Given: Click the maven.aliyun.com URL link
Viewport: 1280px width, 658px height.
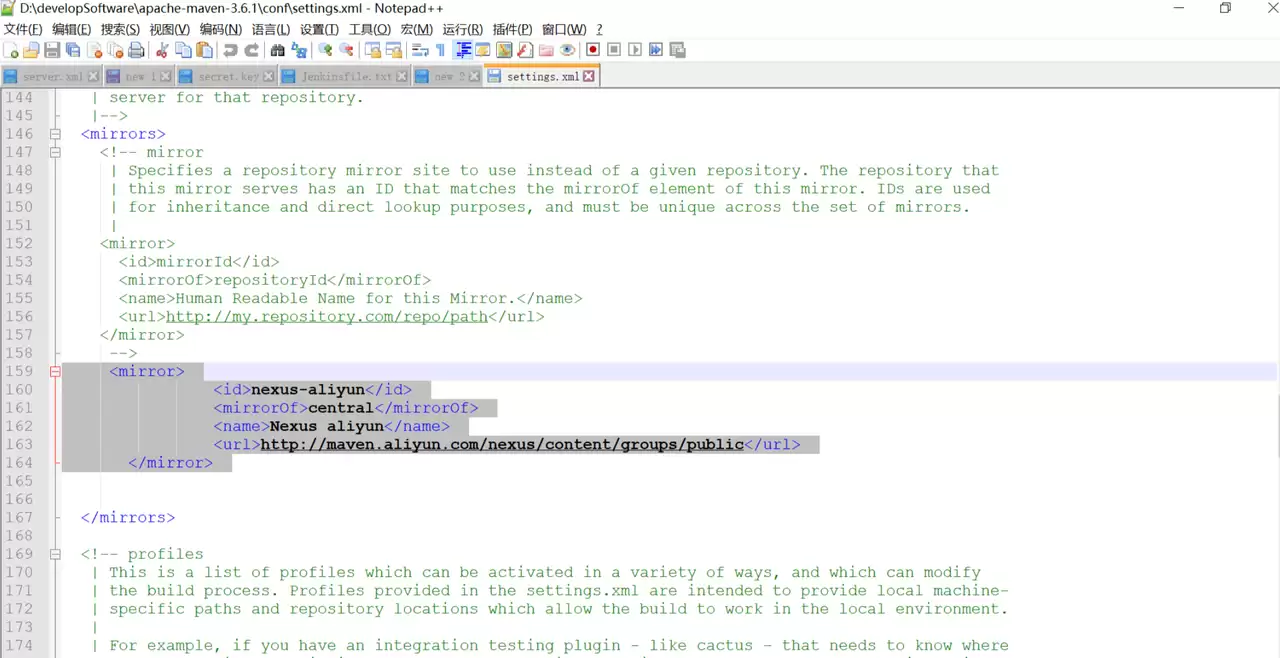Looking at the screenshot, I should pos(502,445).
